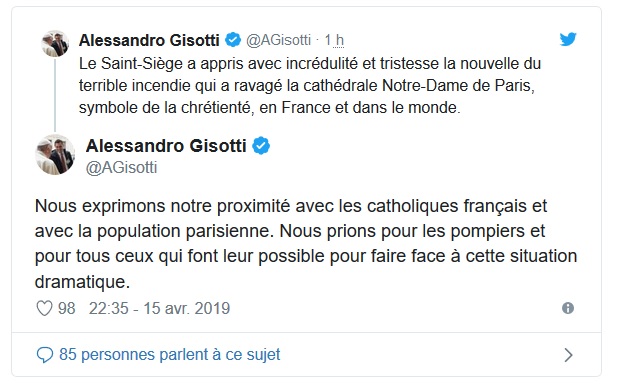Open Alessandro Gisotti name in top tweet

[x=149, y=40]
